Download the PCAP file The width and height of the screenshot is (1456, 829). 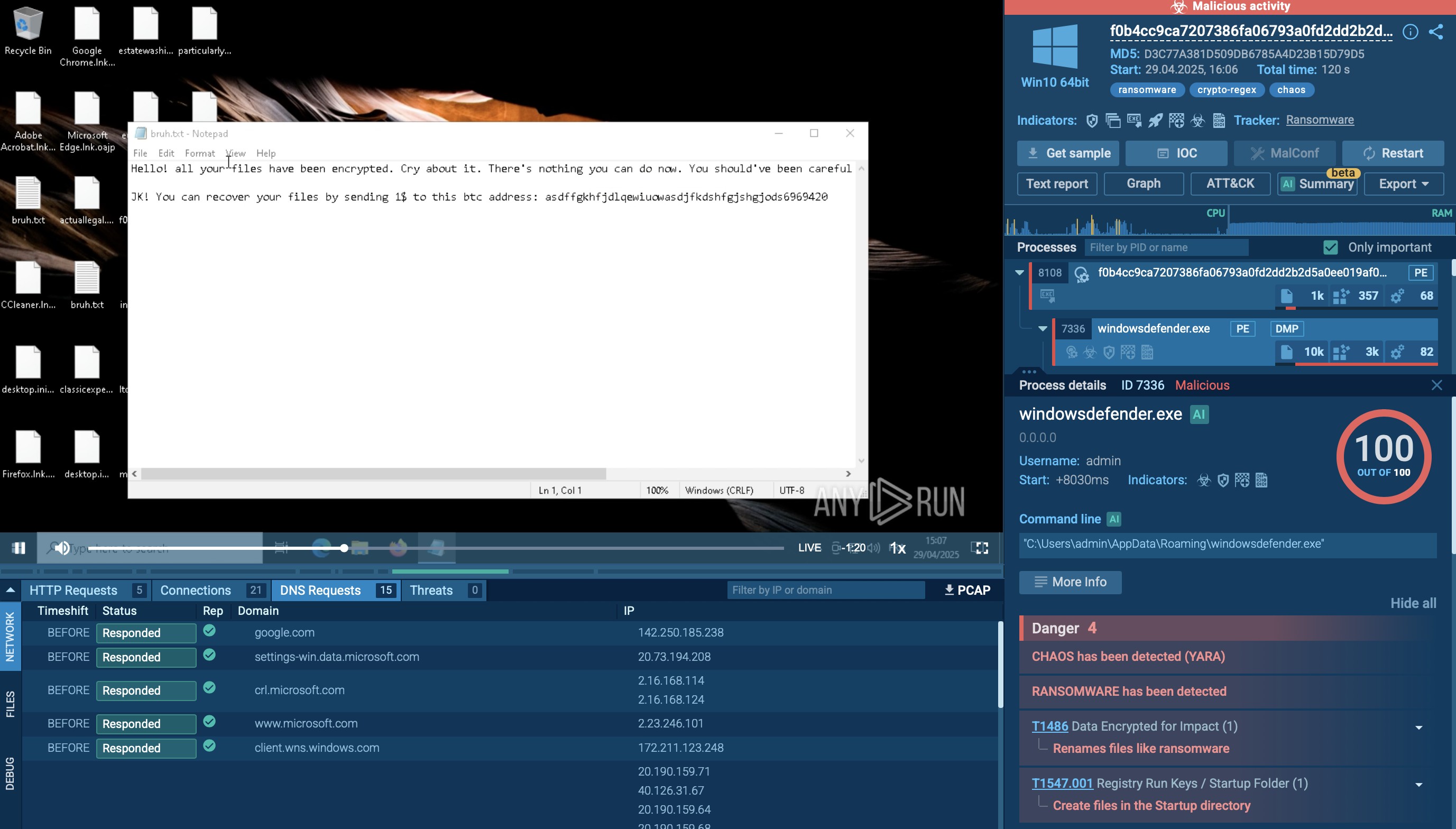(967, 590)
